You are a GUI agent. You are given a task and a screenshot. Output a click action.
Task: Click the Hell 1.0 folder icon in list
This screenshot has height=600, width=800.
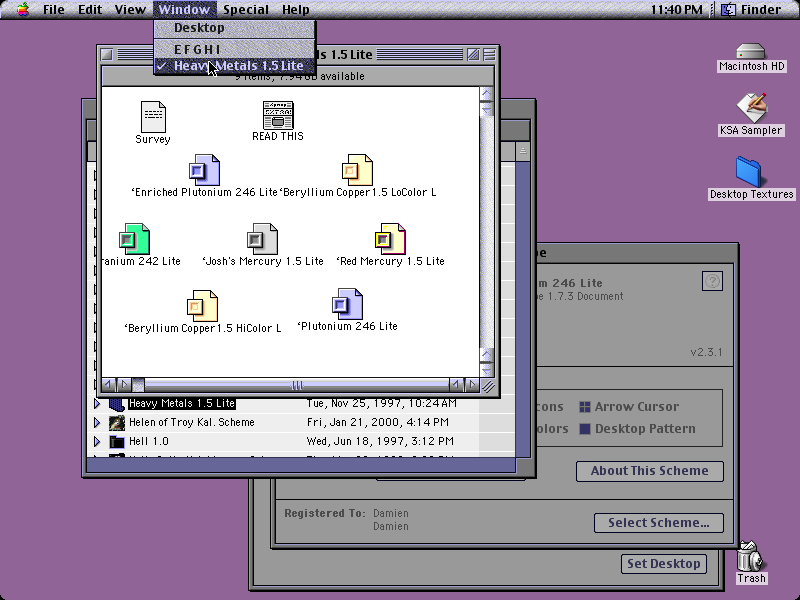coord(117,441)
